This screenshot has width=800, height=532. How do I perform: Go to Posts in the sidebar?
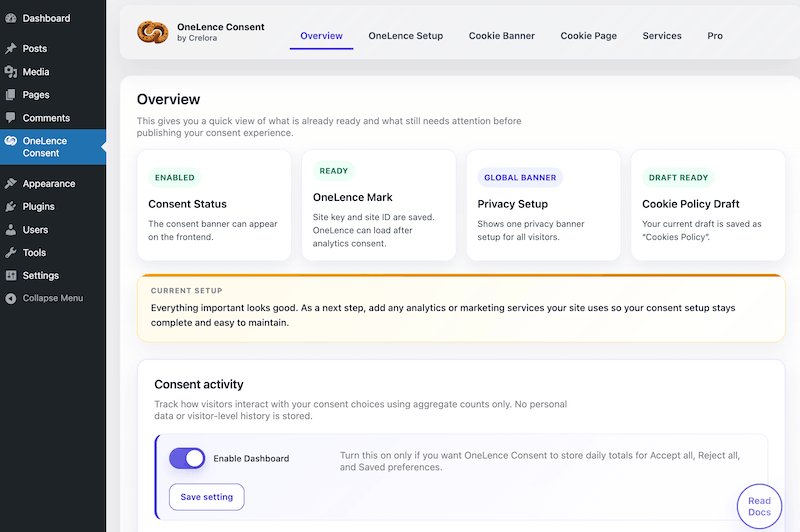coord(35,48)
